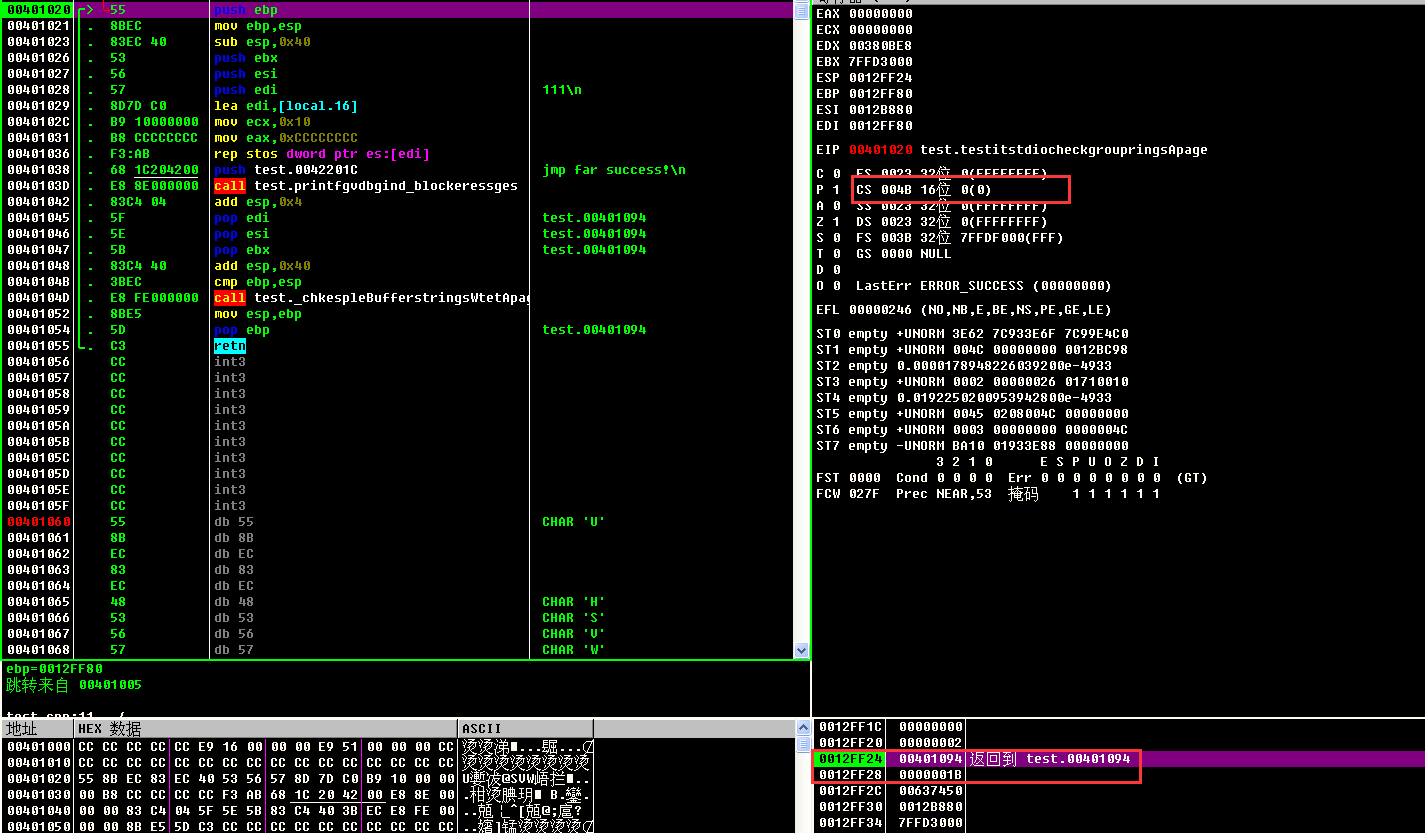Screen dimensions: 1425x833
Task: Select the "push ebx" instruction
Action: [246, 58]
